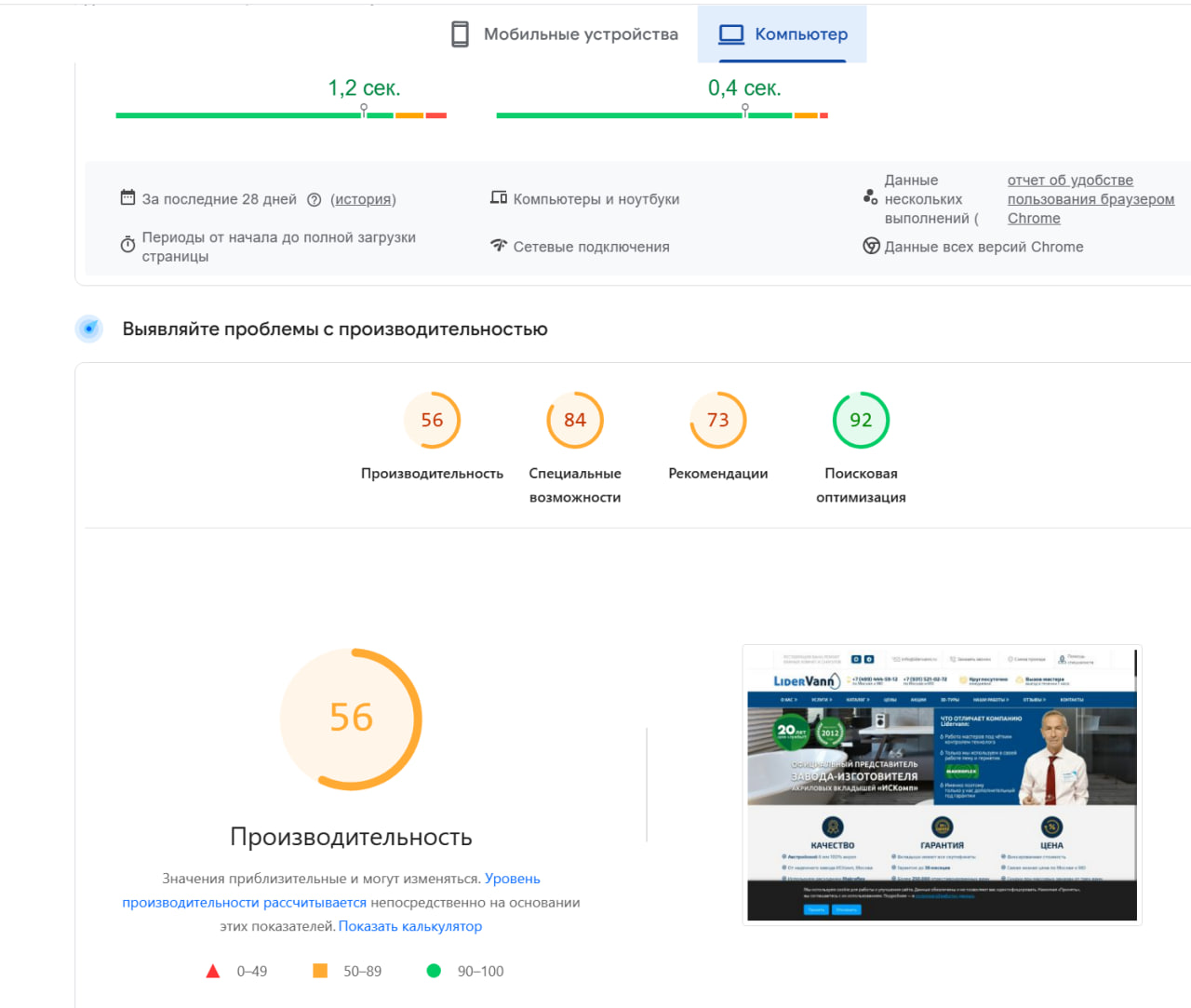Click the blue lighthouse radar icon
The height and width of the screenshot is (1008, 1191).
click(x=89, y=329)
